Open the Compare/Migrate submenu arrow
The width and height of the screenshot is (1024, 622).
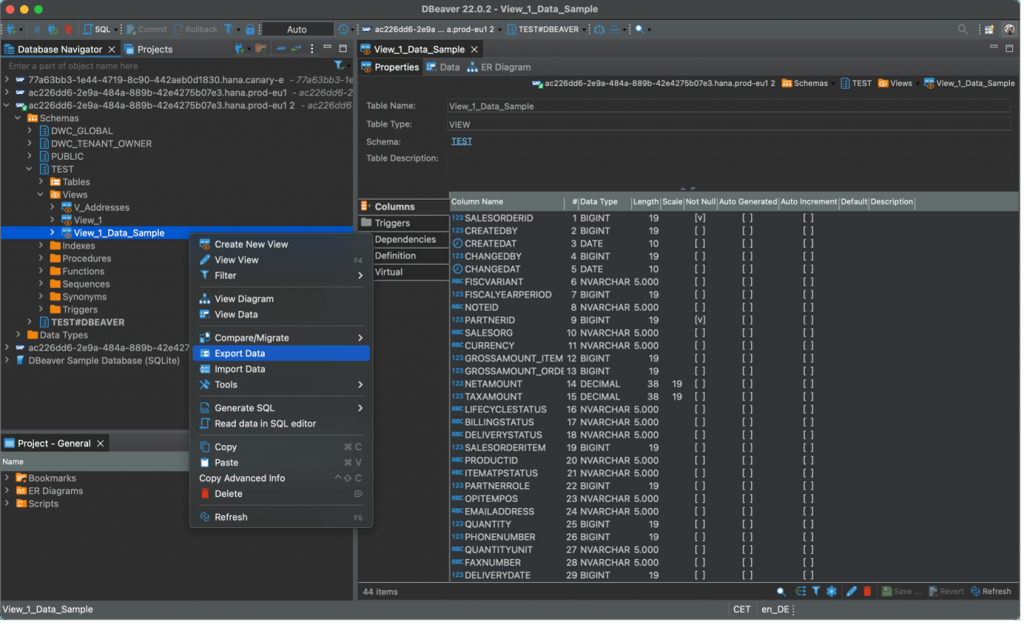(x=360, y=338)
